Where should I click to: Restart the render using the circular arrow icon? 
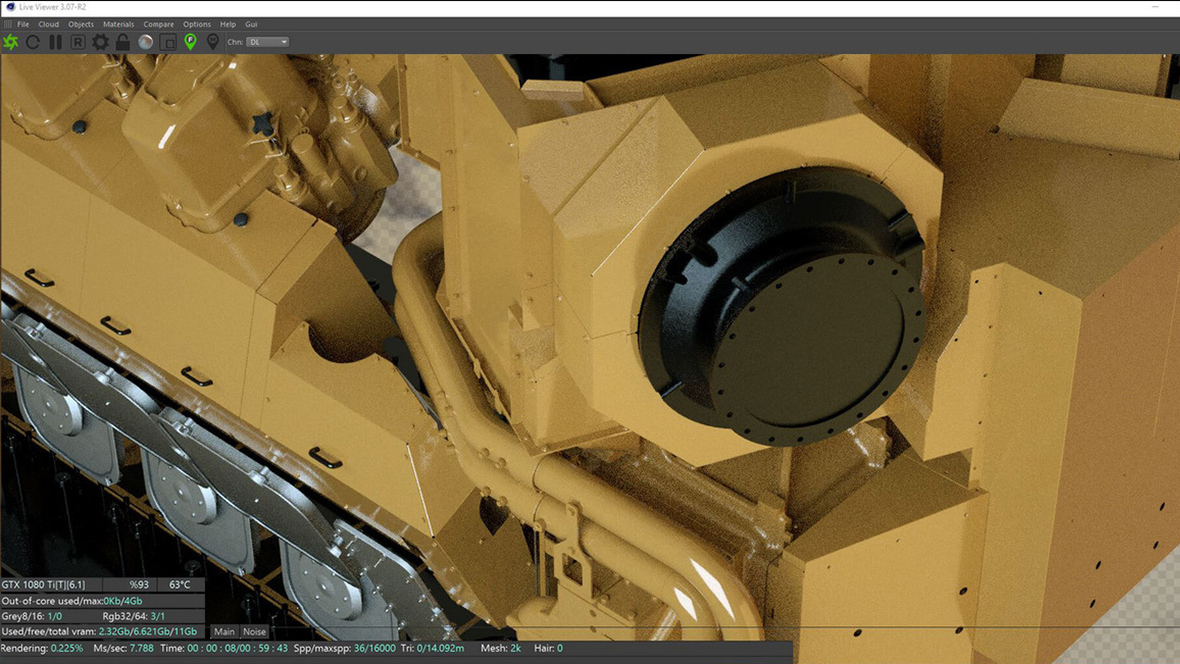point(34,42)
